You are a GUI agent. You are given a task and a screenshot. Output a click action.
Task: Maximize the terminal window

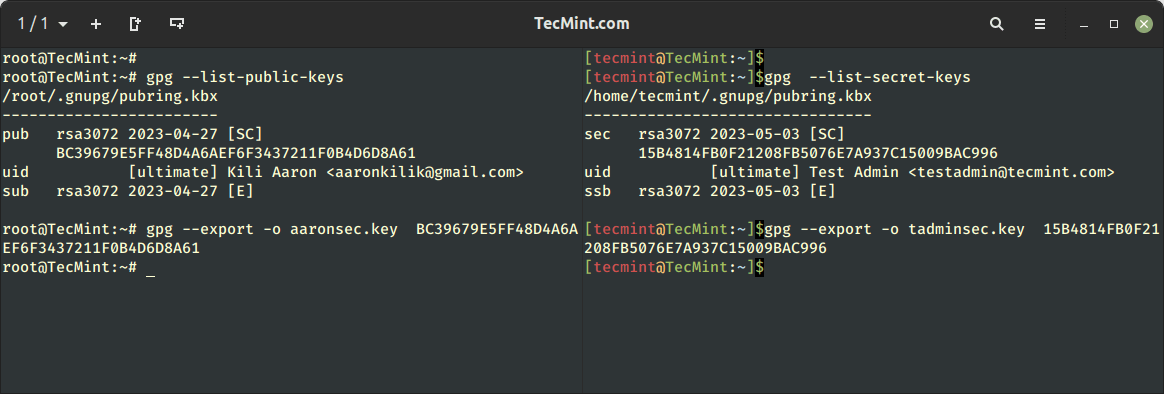coord(1114,24)
